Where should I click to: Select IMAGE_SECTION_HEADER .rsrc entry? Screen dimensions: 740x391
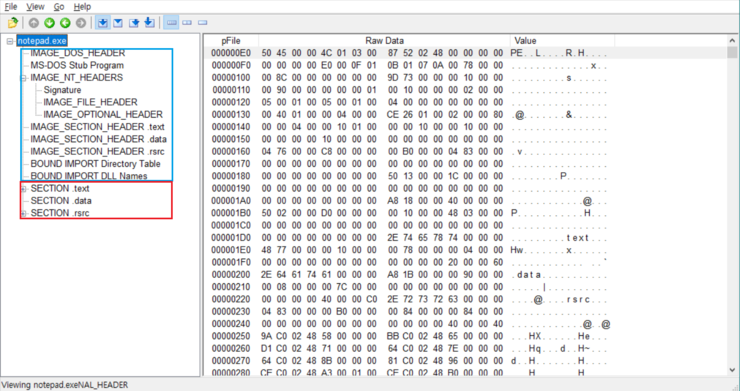[x=97, y=151]
